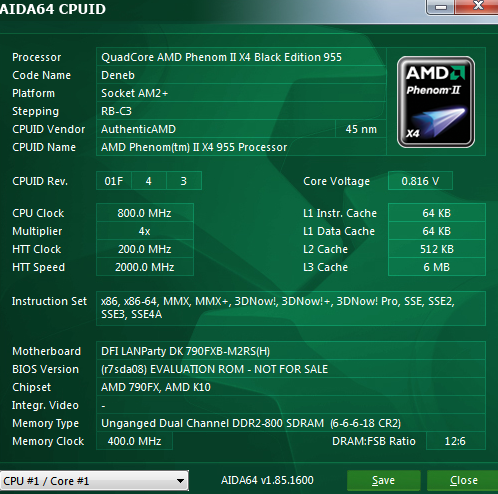498x494 pixels.
Task: Click the CPUID Rev. value '4'
Action: click(x=149, y=181)
